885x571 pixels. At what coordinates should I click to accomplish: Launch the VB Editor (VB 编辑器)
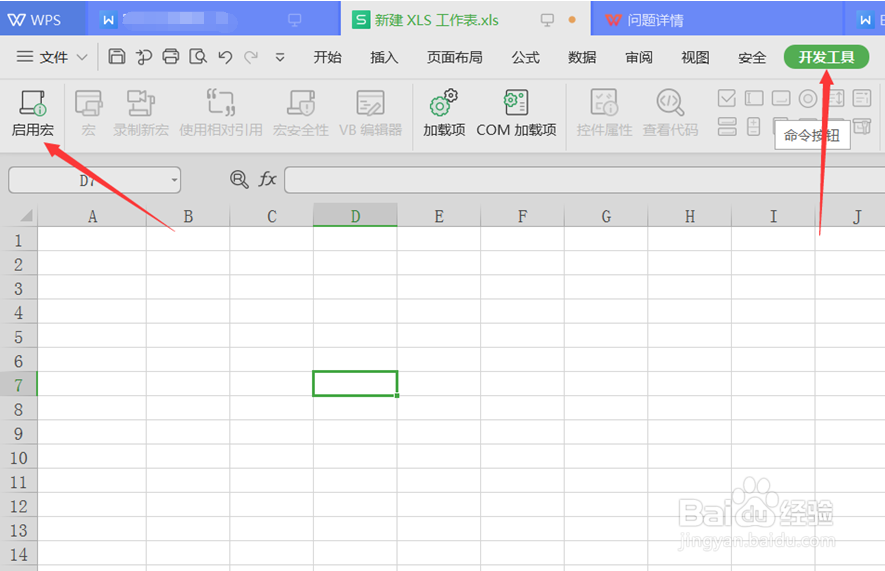click(x=370, y=113)
